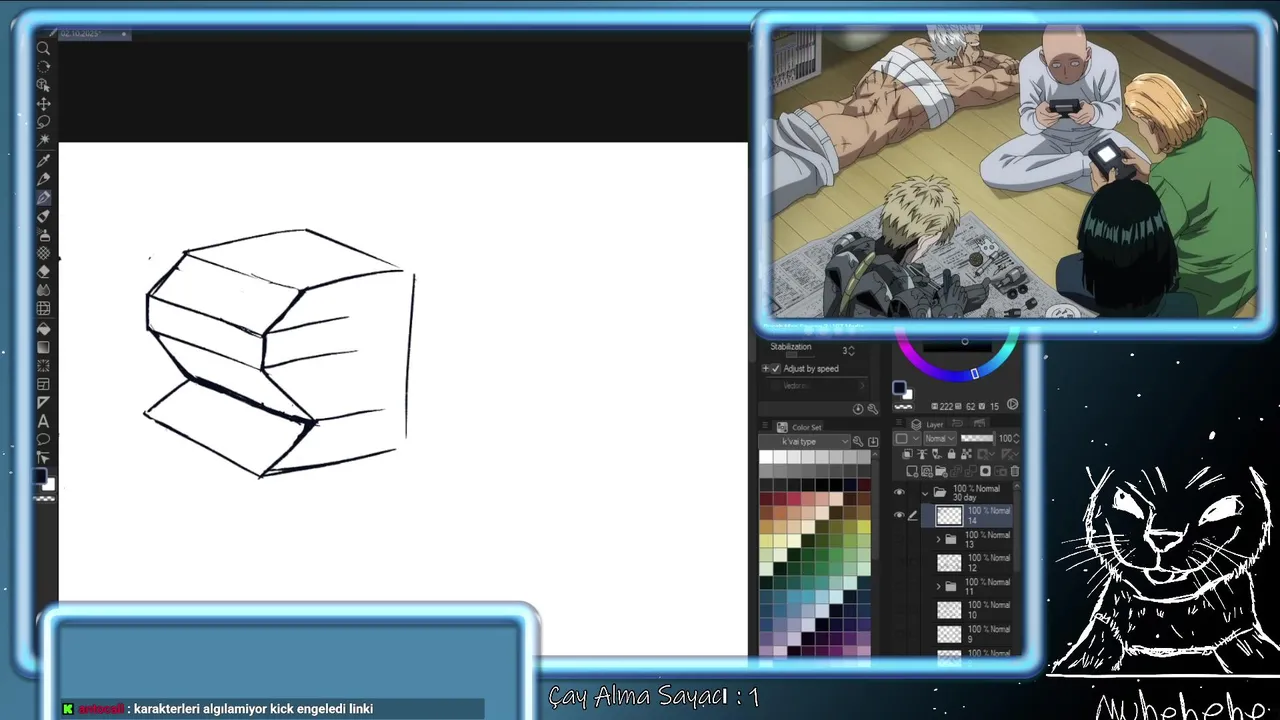The width and height of the screenshot is (1280, 720).
Task: Select the Airbrush tool
Action: tap(43, 235)
